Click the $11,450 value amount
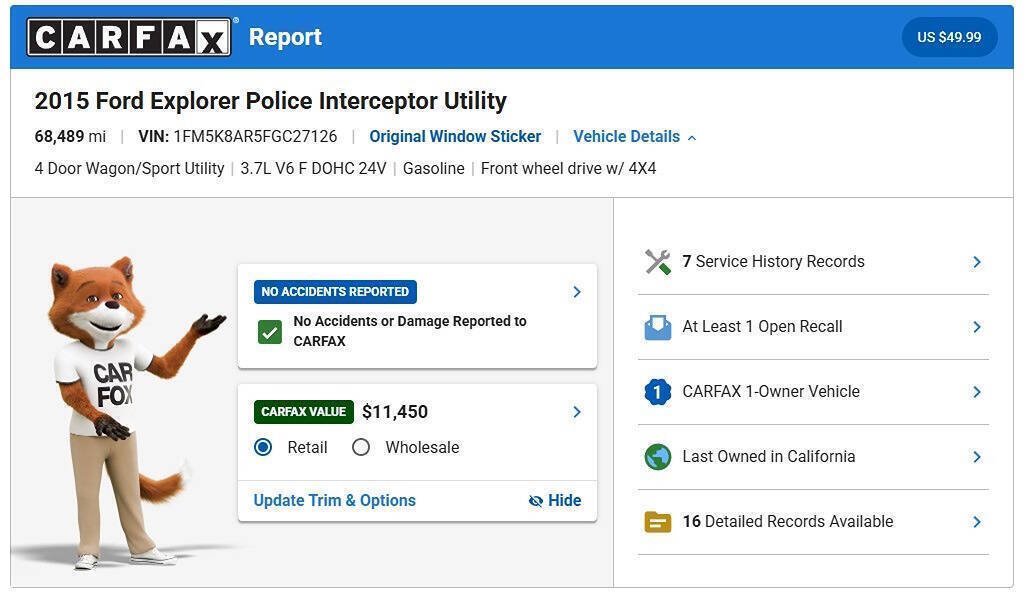Screen dimensions: 1030x599 [x=395, y=412]
